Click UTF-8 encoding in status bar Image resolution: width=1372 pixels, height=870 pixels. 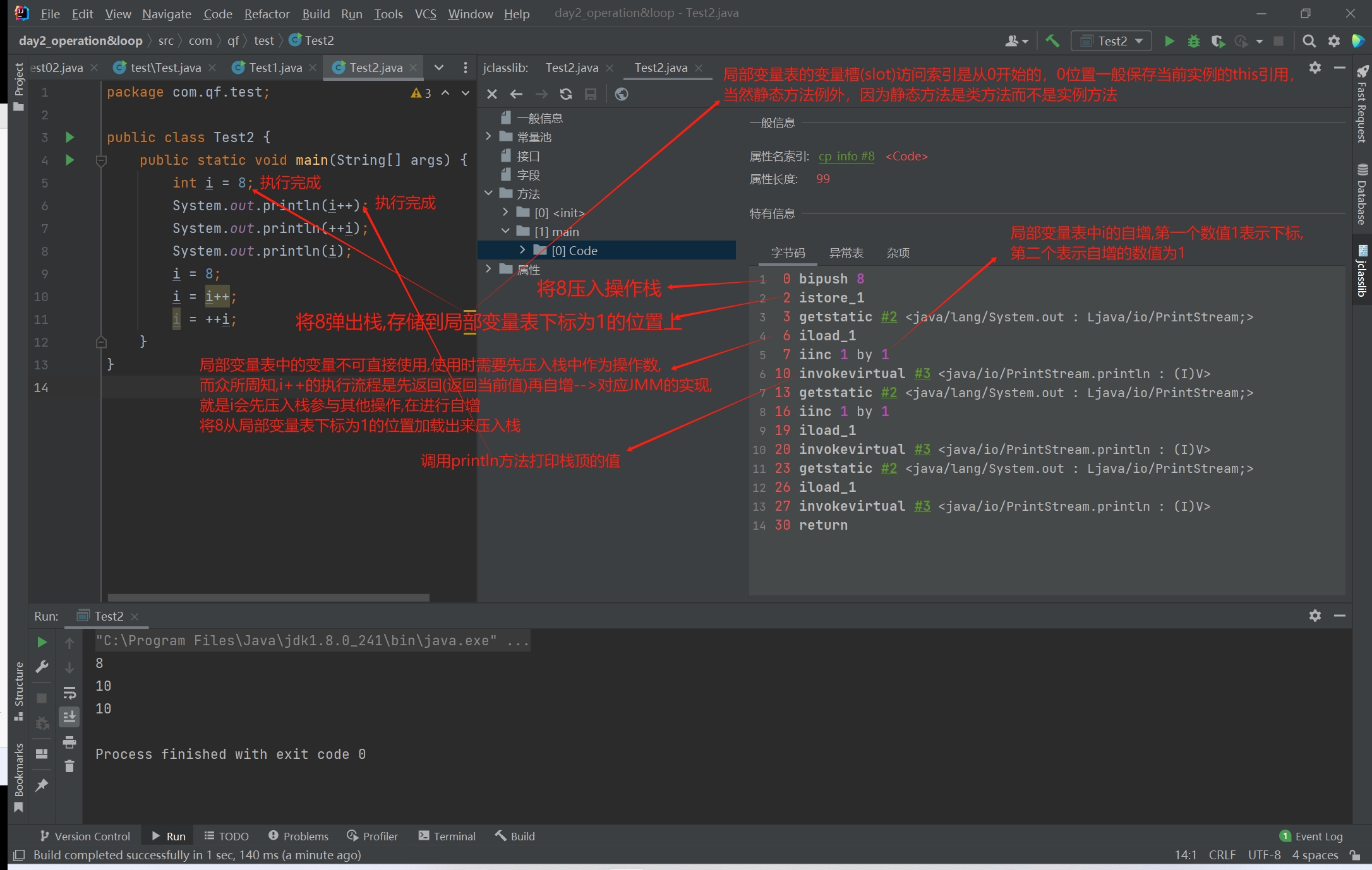[x=1264, y=855]
